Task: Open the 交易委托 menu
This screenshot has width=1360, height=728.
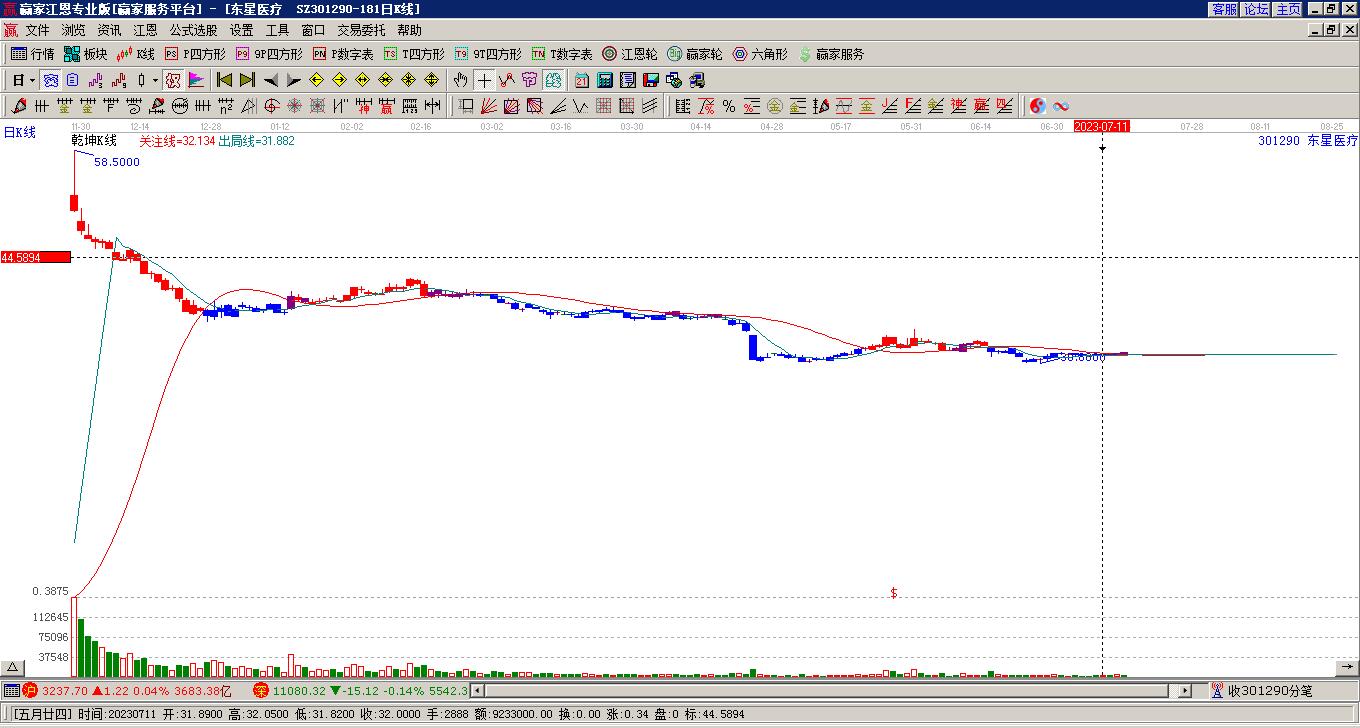Action: pyautogui.click(x=361, y=31)
